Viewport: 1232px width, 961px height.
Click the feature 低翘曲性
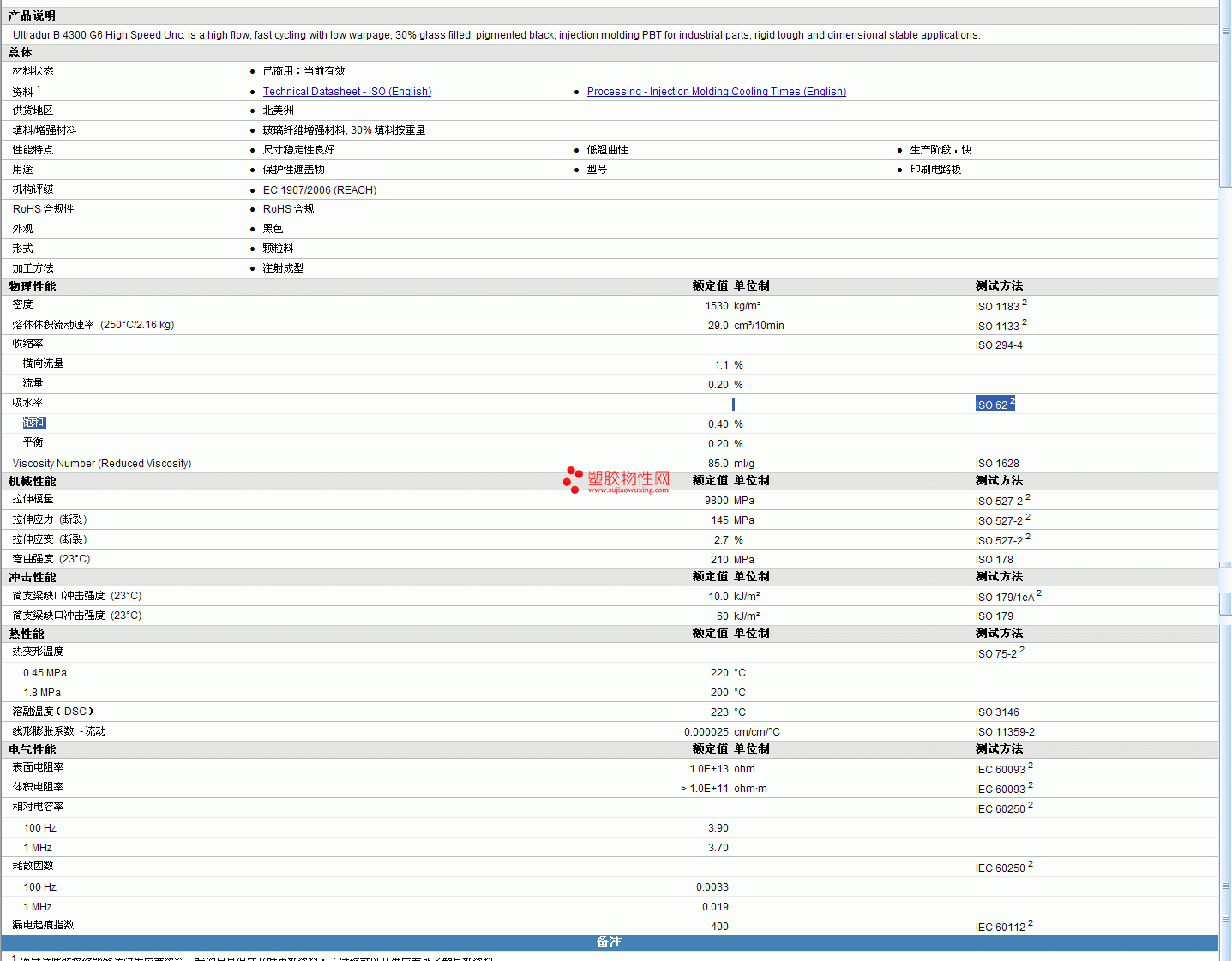(608, 150)
